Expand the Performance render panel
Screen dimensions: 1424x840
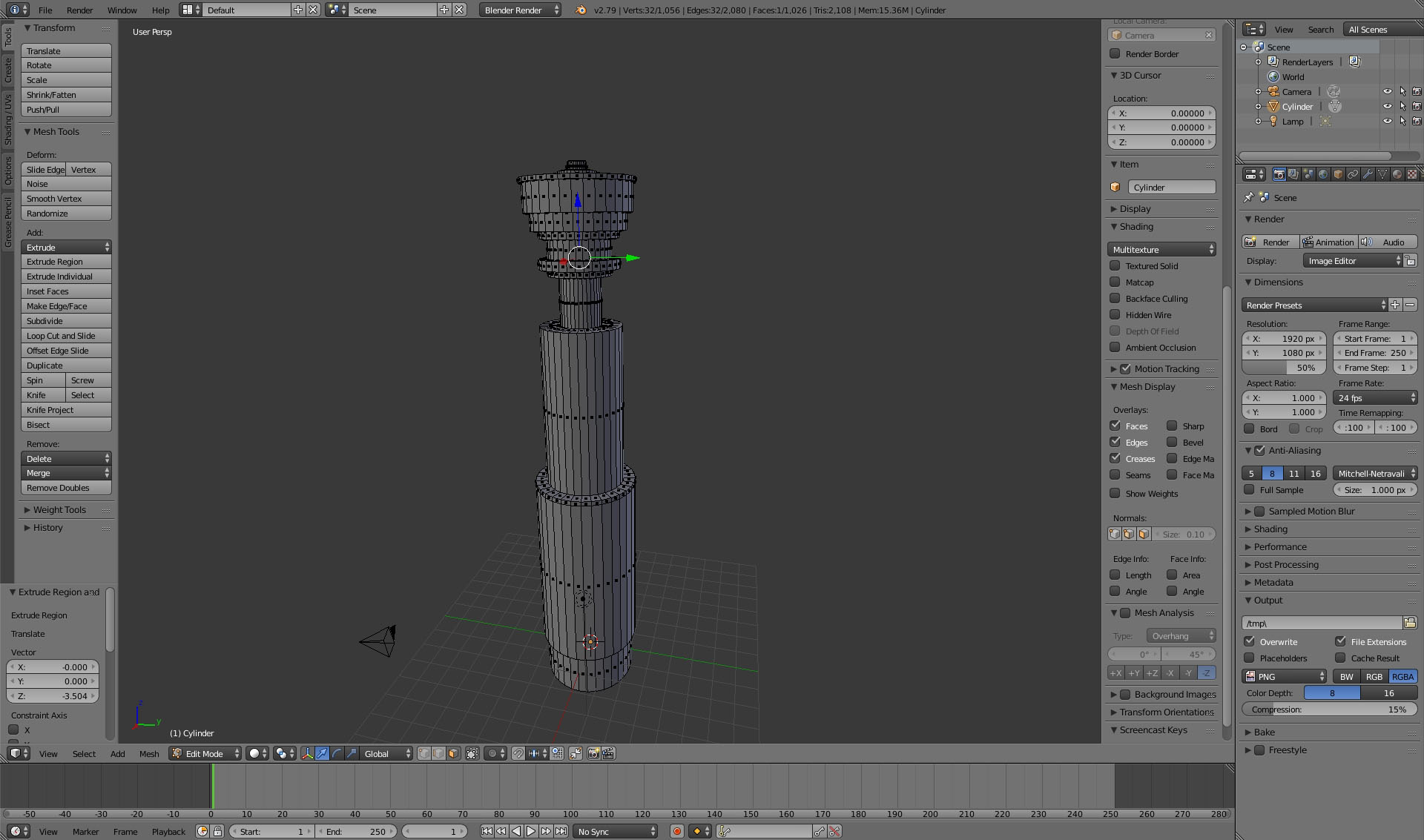point(1280,546)
